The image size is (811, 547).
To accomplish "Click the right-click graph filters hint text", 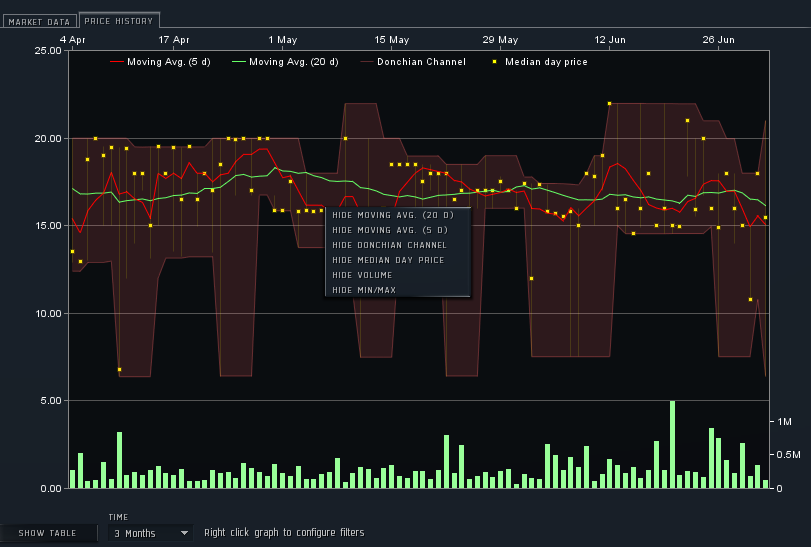I will 284,533.
